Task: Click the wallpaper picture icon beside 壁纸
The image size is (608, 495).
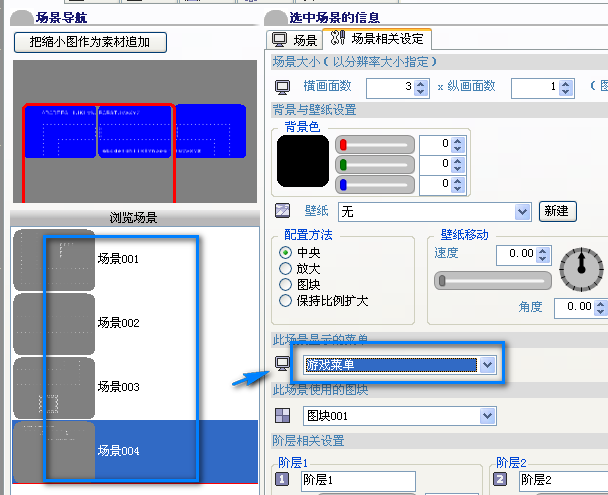Action: (x=282, y=211)
